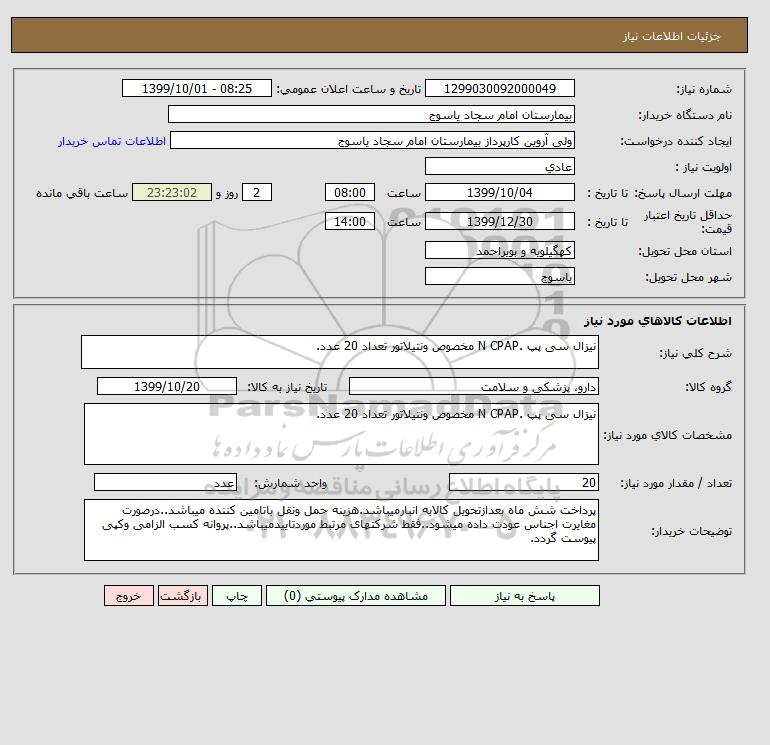Viewport: 770px width, 745px height.
Task: Click the goods group field دارو، پزشکی و سلامت
Action: [473, 386]
